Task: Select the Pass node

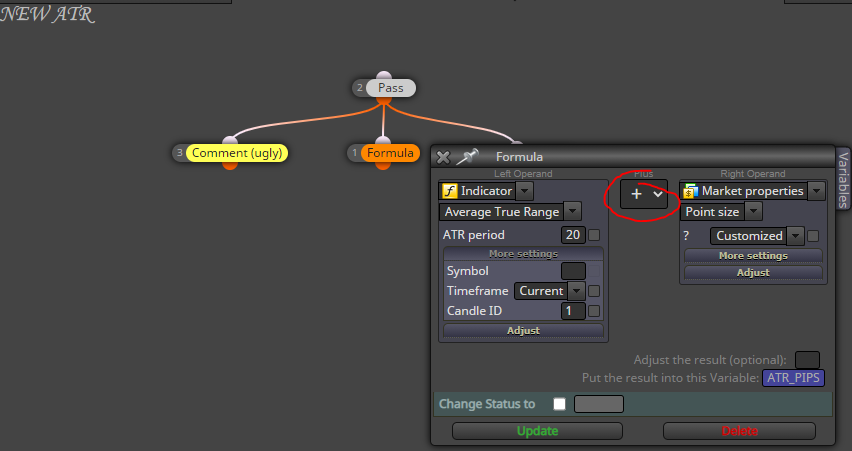Action: click(391, 88)
